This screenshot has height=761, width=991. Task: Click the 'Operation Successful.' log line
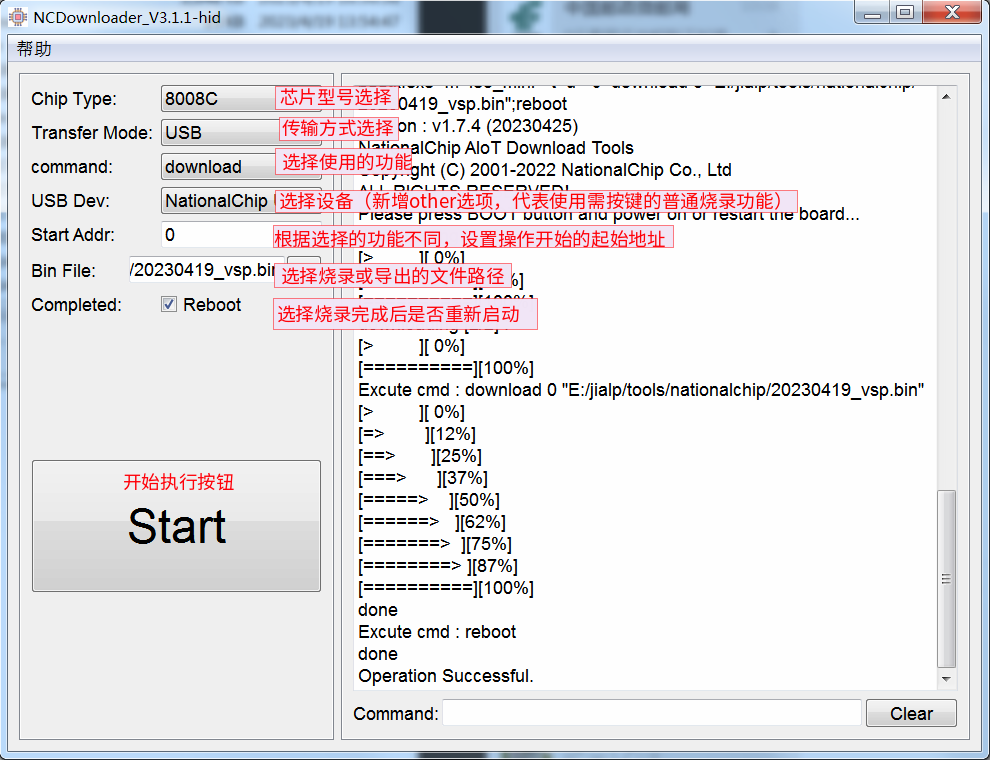click(446, 676)
